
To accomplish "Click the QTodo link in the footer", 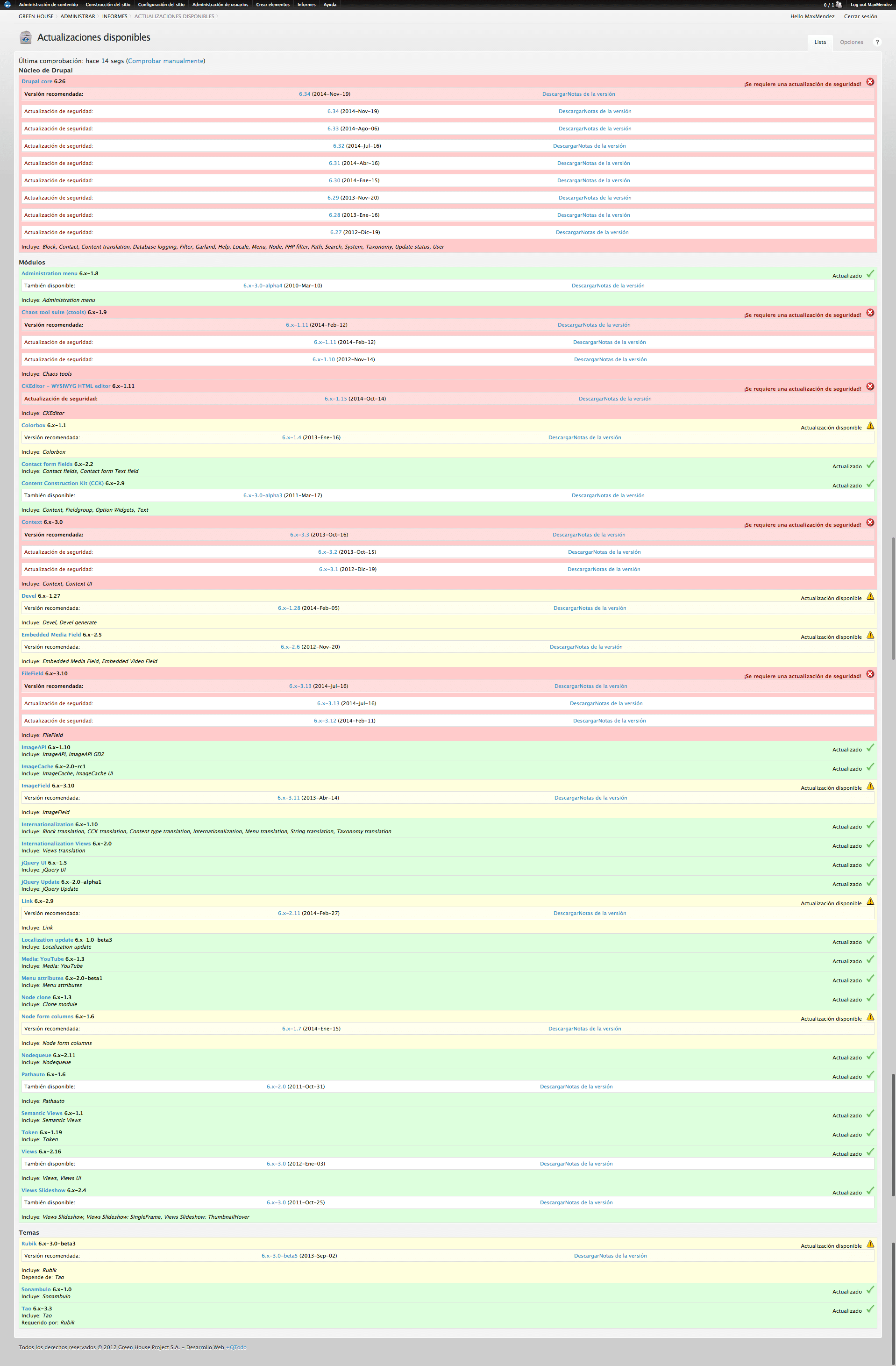I will tap(237, 1347).
